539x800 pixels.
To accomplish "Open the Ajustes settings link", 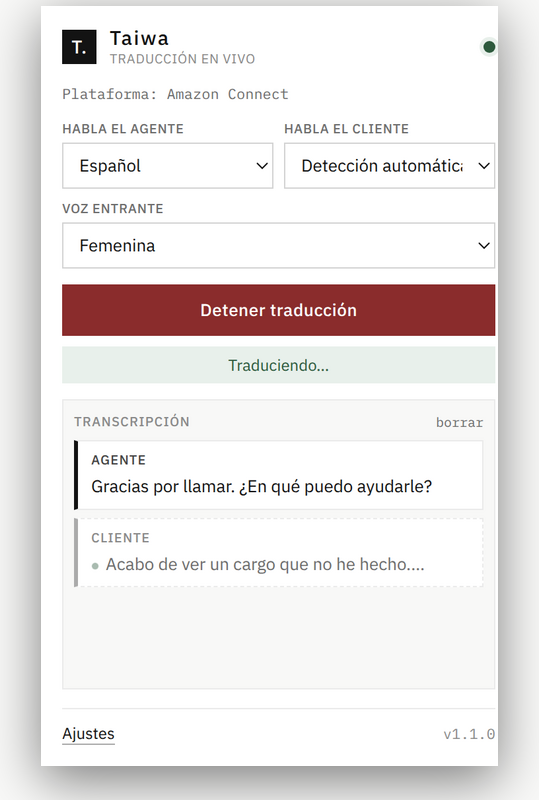I will point(88,734).
